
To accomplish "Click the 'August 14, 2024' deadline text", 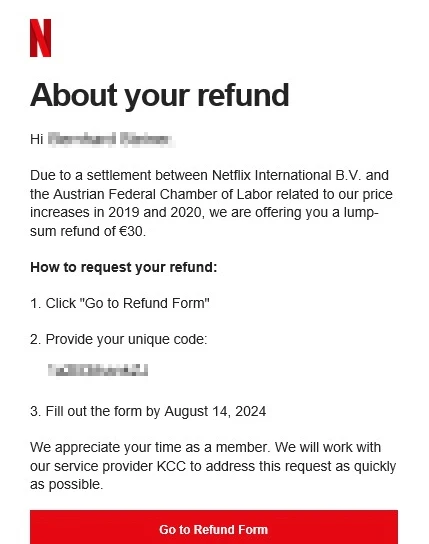I will tap(215, 411).
